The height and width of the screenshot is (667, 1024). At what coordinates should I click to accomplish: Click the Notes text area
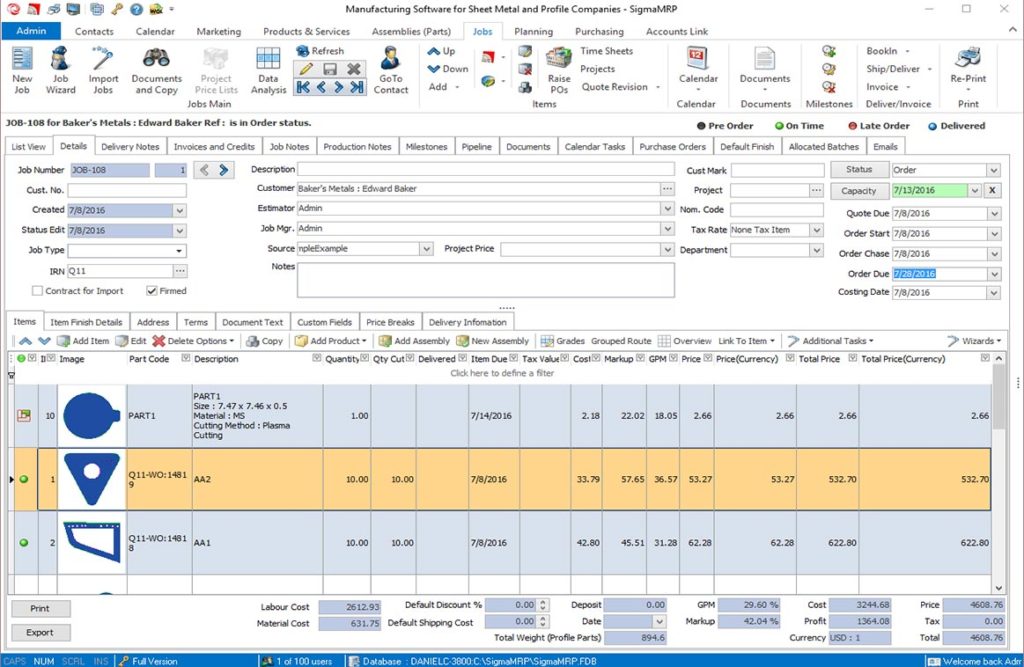(x=486, y=280)
